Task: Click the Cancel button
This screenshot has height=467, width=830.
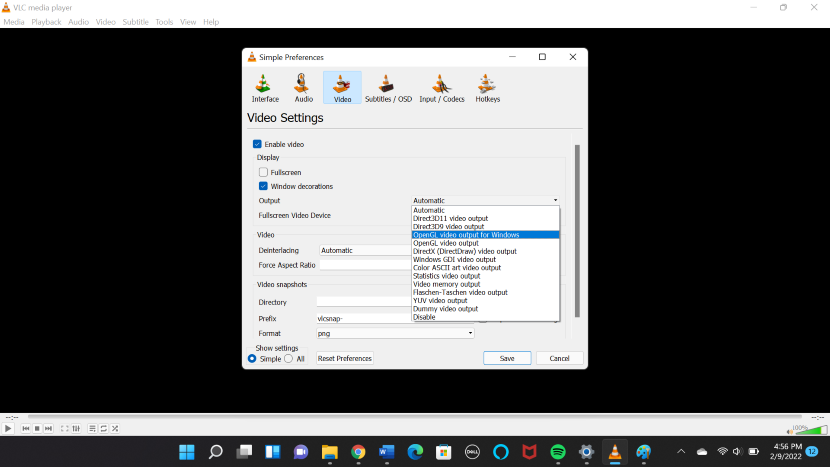Action: pos(559,358)
